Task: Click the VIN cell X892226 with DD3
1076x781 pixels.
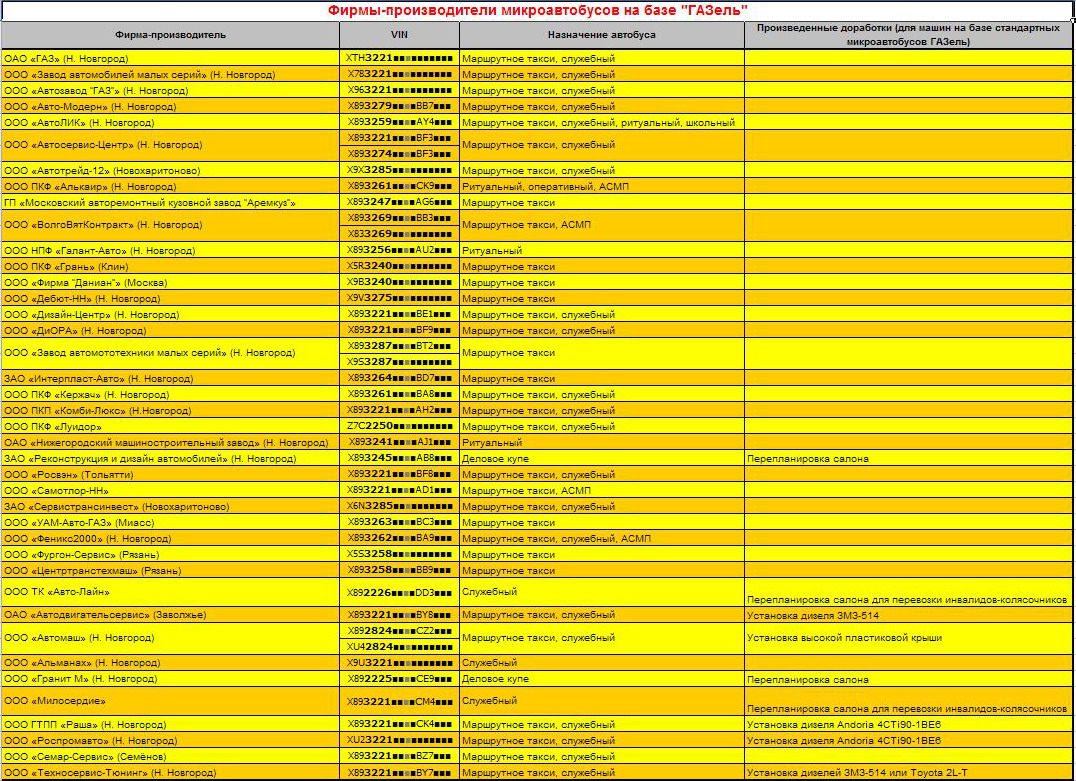Action: [399, 592]
